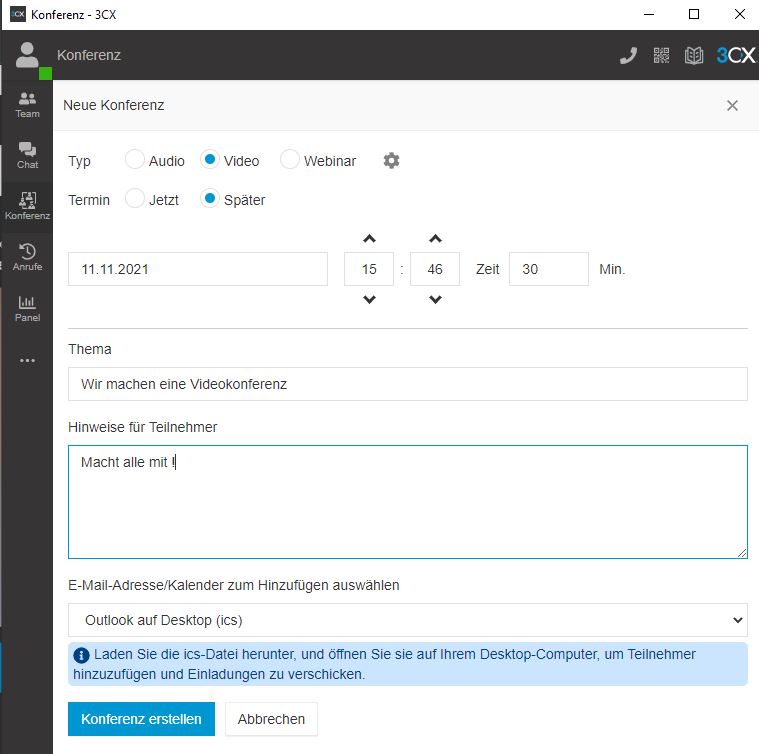Click the QR code icon in header

tap(661, 56)
